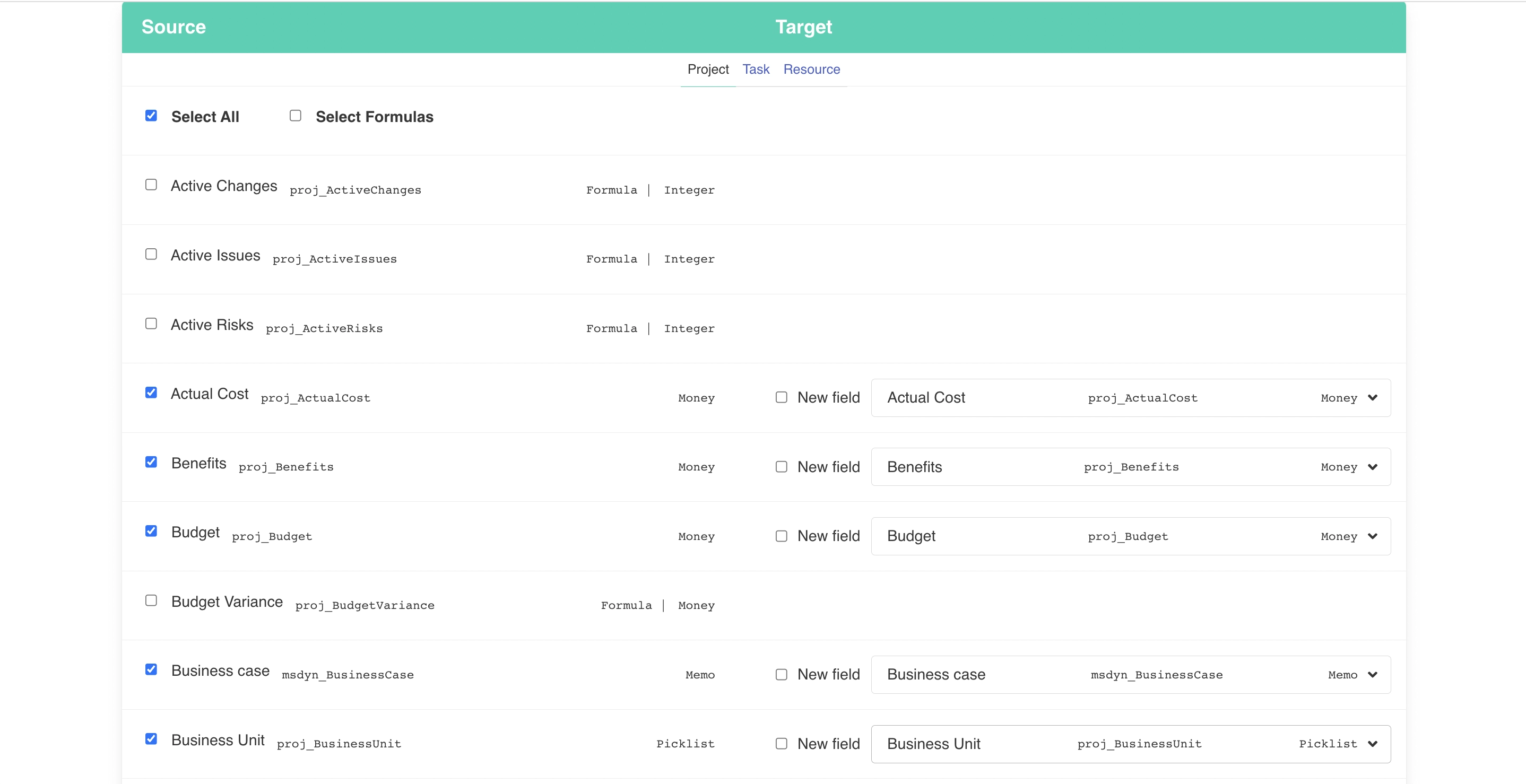Switch to the Resource tab
Screen dimensions: 1526x784
(811, 69)
